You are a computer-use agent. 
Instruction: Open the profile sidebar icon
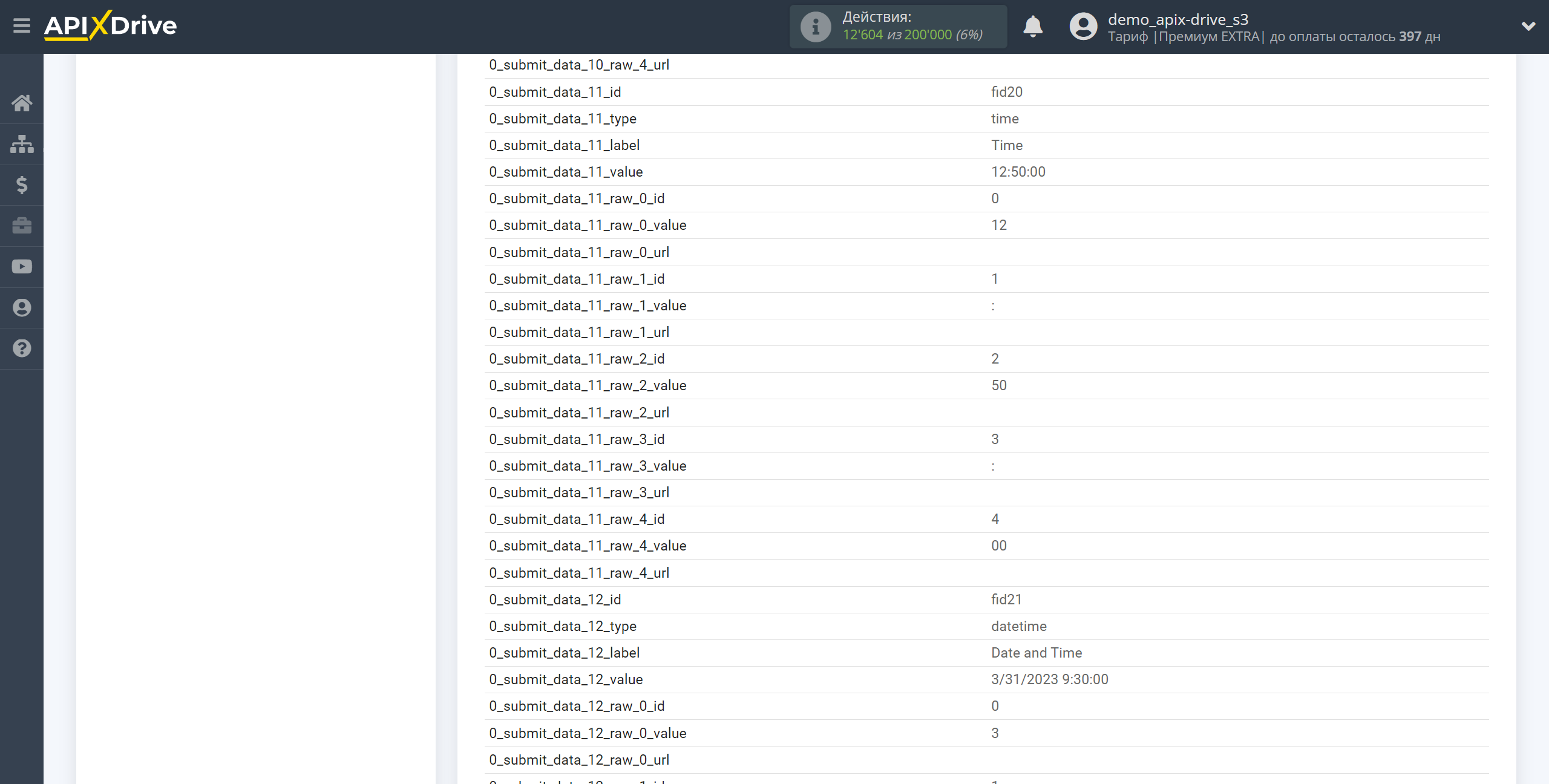click(x=22, y=308)
